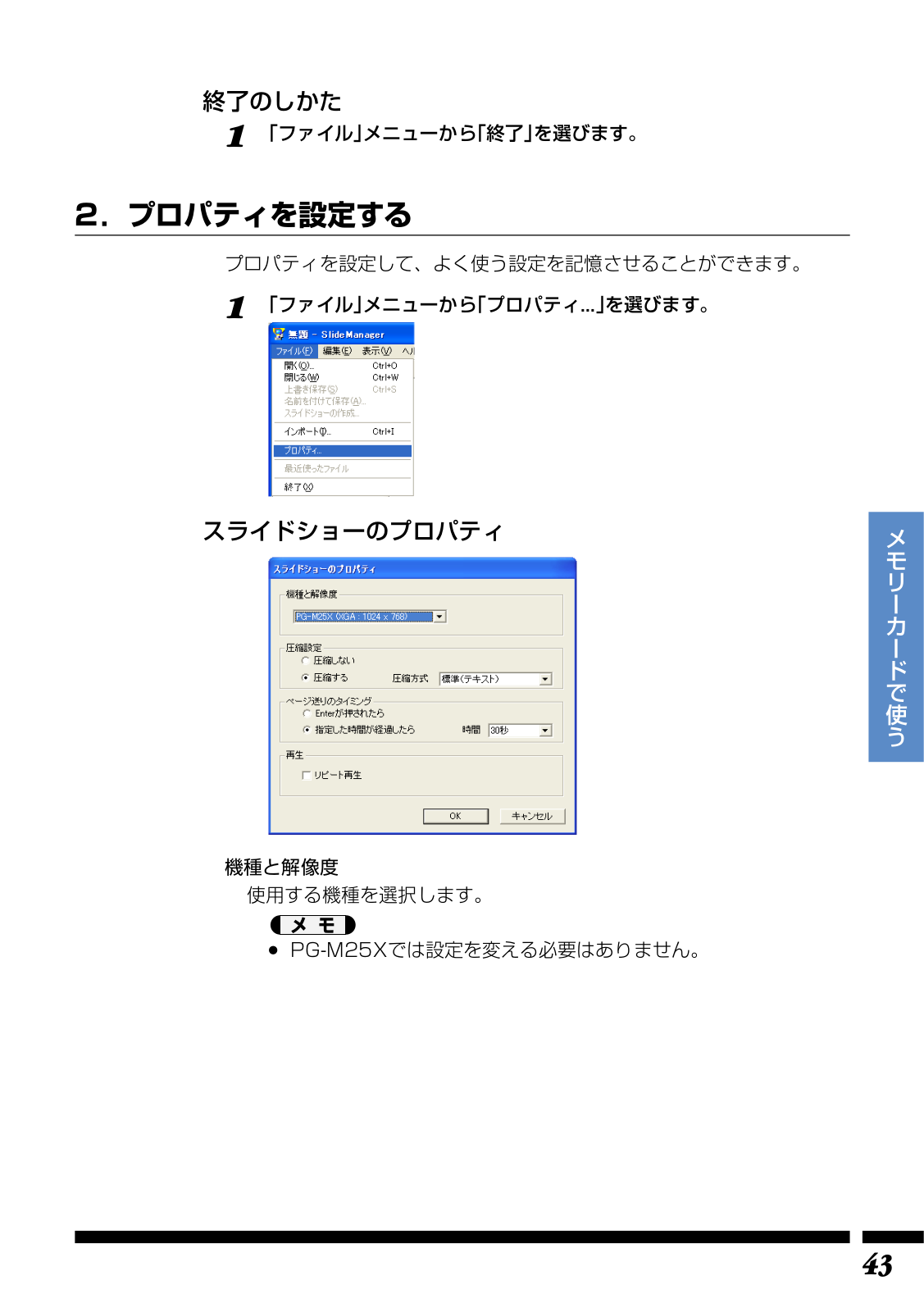This screenshot has height=1312, width=924.
Task: Click the OK button
Action: (x=456, y=816)
